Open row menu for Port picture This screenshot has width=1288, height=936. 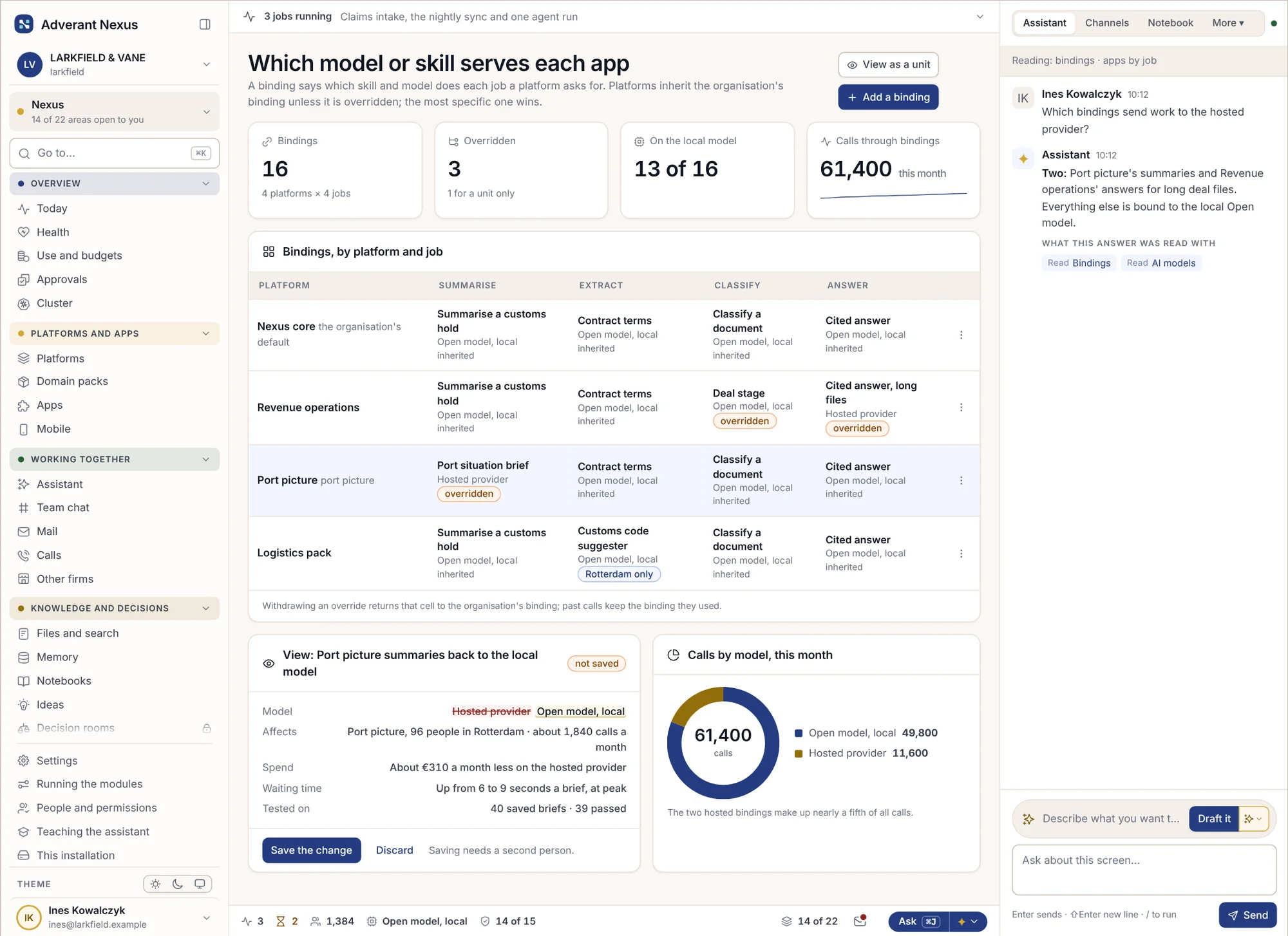961,481
